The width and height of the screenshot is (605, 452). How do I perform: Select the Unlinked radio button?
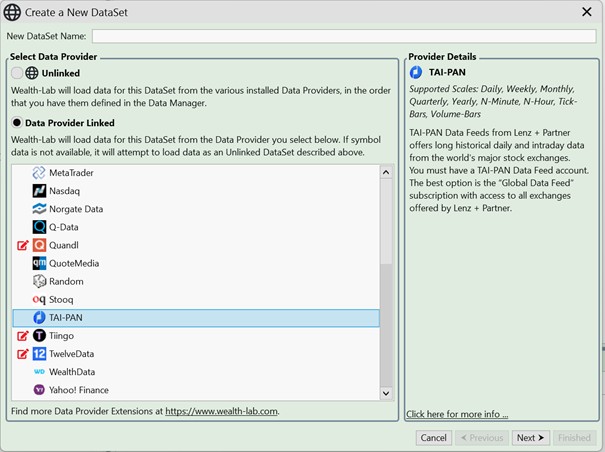point(17,73)
